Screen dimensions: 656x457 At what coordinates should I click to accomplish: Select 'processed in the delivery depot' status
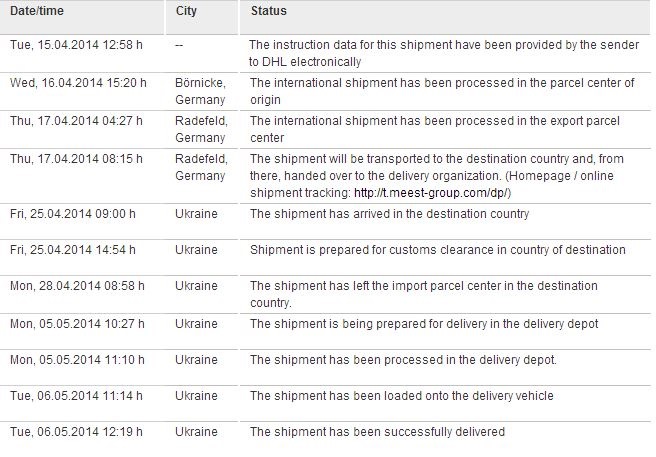click(403, 359)
